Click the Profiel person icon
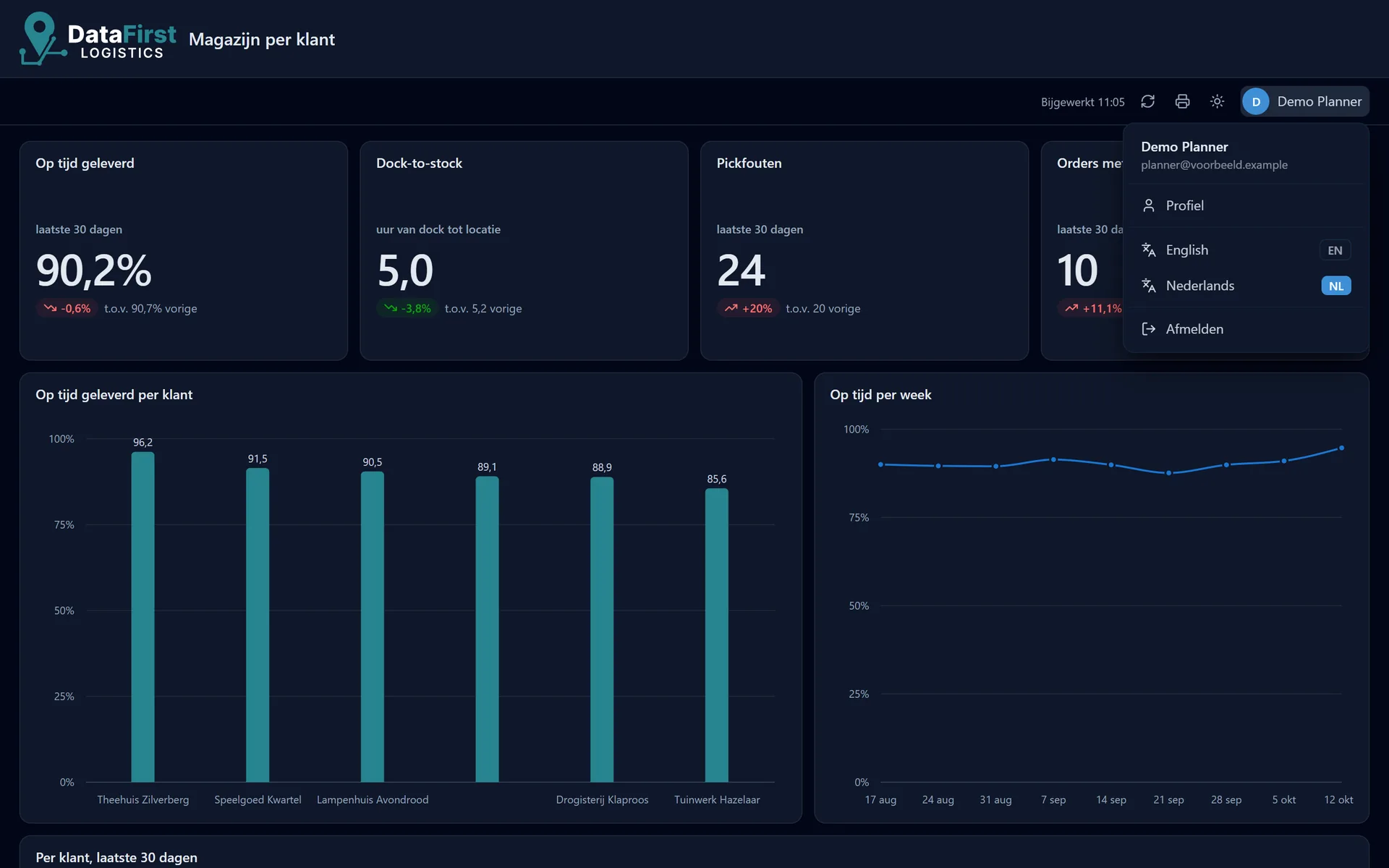1389x868 pixels. click(x=1148, y=205)
